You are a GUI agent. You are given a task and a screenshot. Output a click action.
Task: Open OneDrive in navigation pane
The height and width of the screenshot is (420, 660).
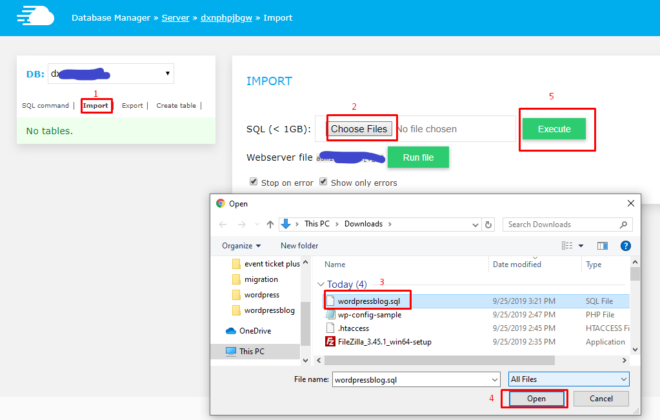coord(248,331)
